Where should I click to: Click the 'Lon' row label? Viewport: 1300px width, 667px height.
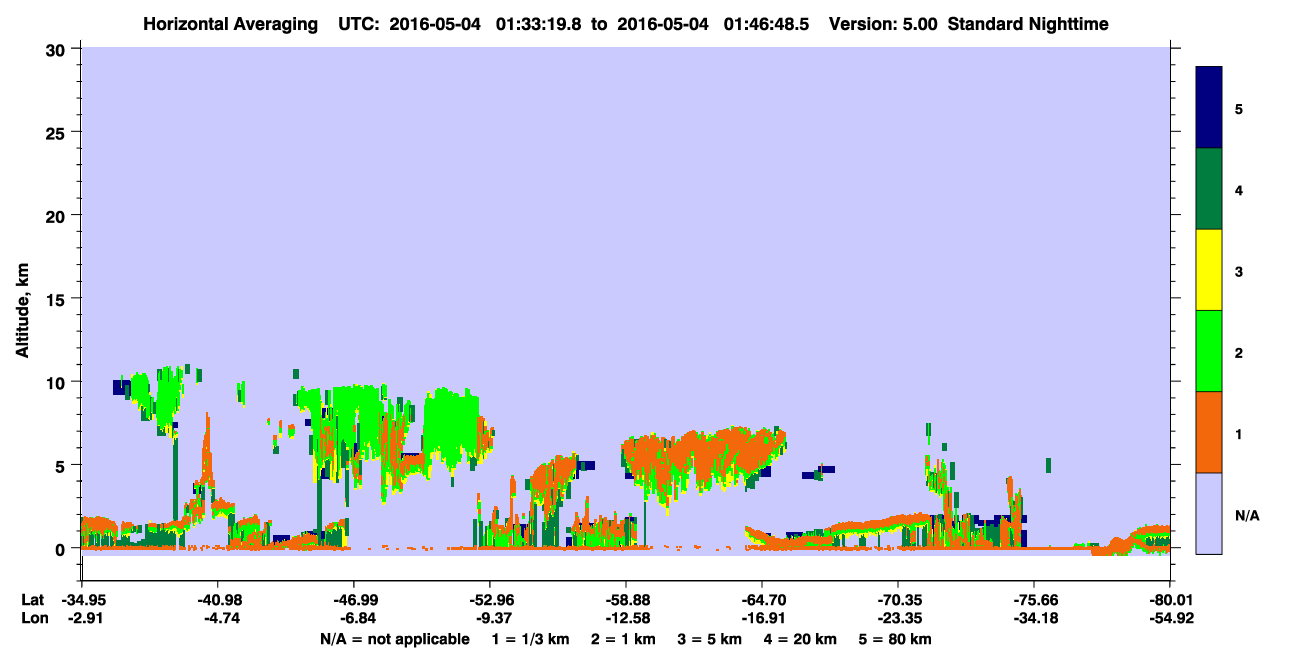click(x=33, y=618)
